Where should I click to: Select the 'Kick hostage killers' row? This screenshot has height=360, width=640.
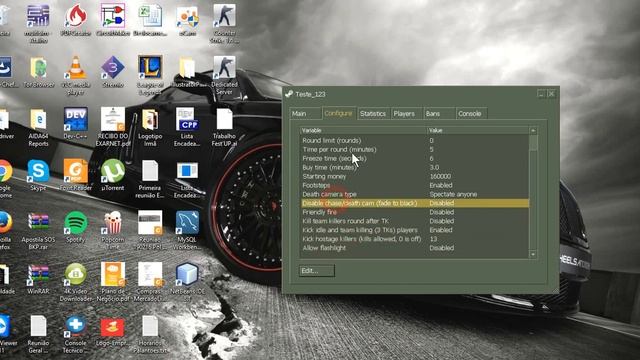(415, 239)
